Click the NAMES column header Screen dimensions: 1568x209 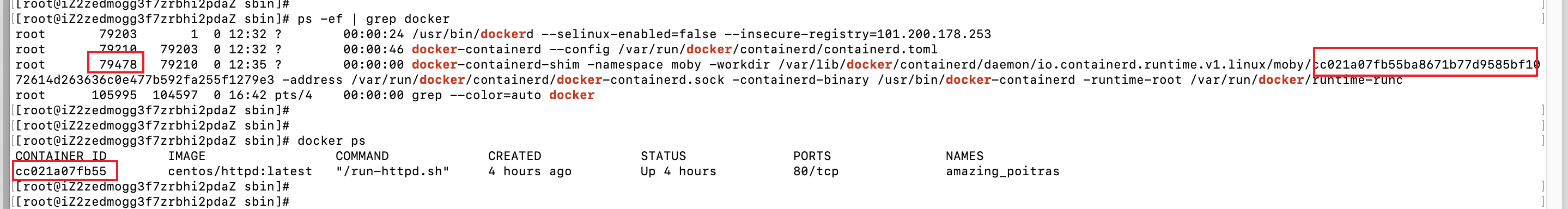[964, 156]
